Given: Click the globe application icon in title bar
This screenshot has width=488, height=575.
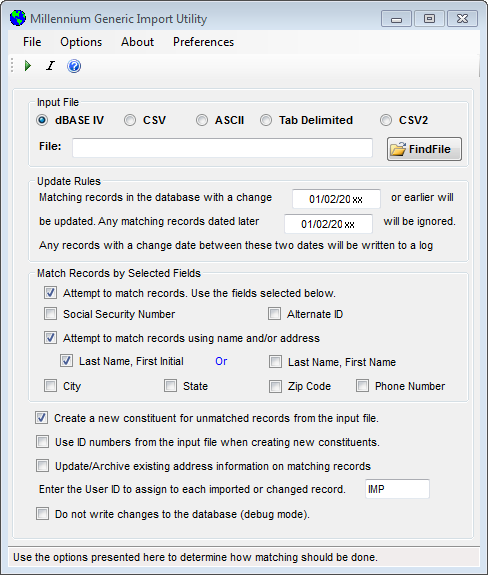Looking at the screenshot, I should pos(18,18).
